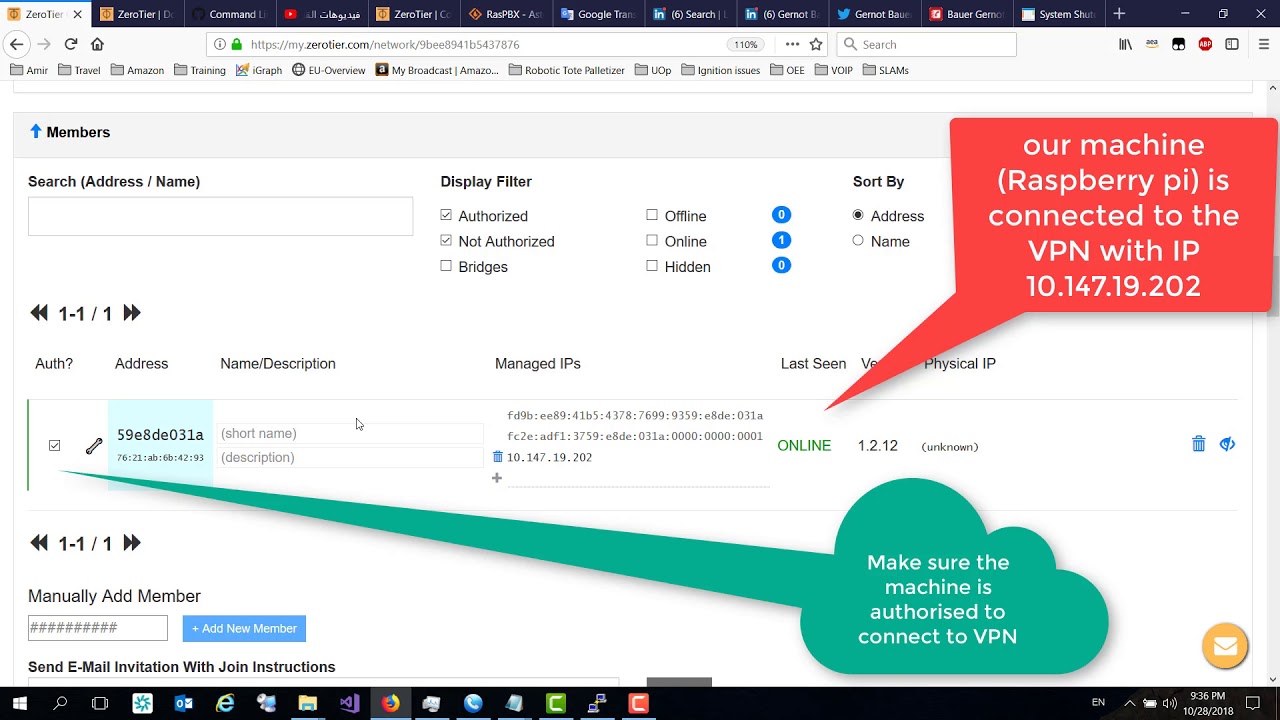The height and width of the screenshot is (720, 1280).
Task: Show site information for my.zerotier.com
Action: (220, 44)
